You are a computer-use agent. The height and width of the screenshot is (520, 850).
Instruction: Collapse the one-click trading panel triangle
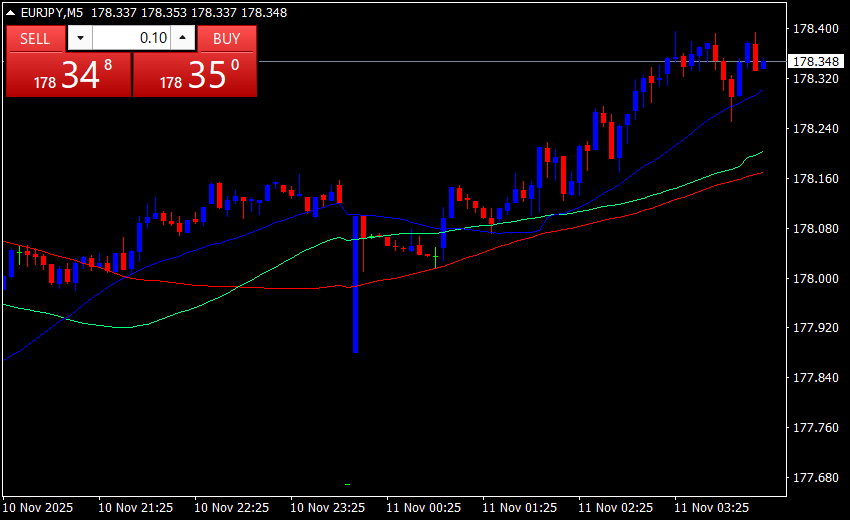[x=11, y=12]
